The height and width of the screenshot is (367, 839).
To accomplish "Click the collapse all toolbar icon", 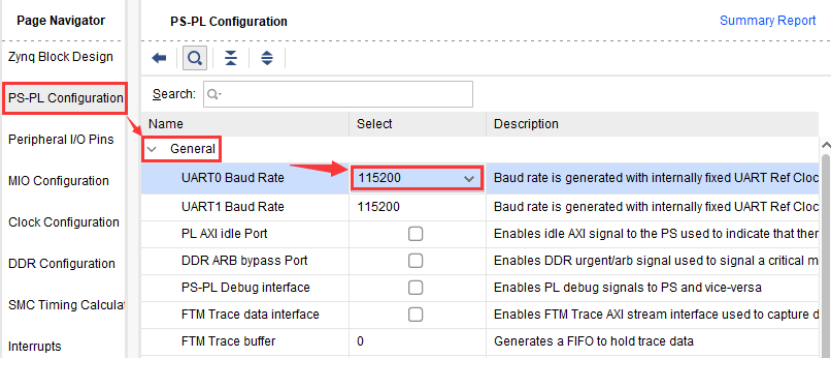I will coord(231,58).
